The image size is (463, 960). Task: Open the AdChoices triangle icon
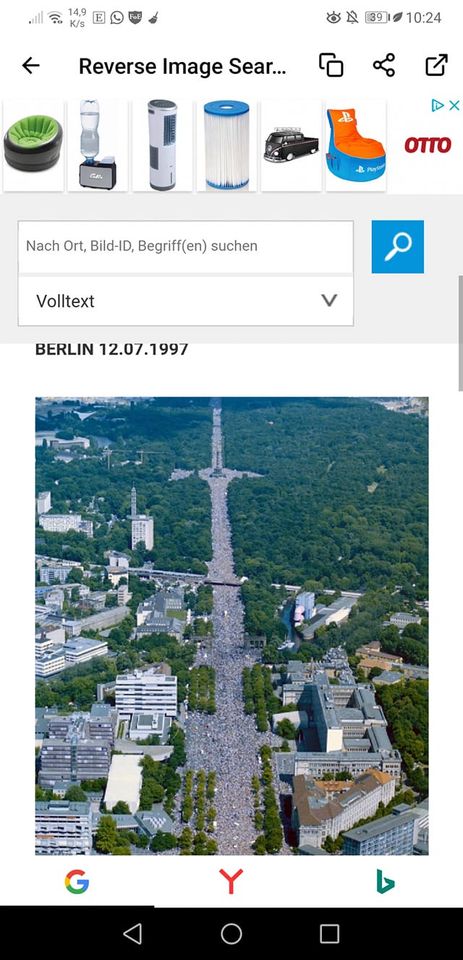[x=437, y=106]
